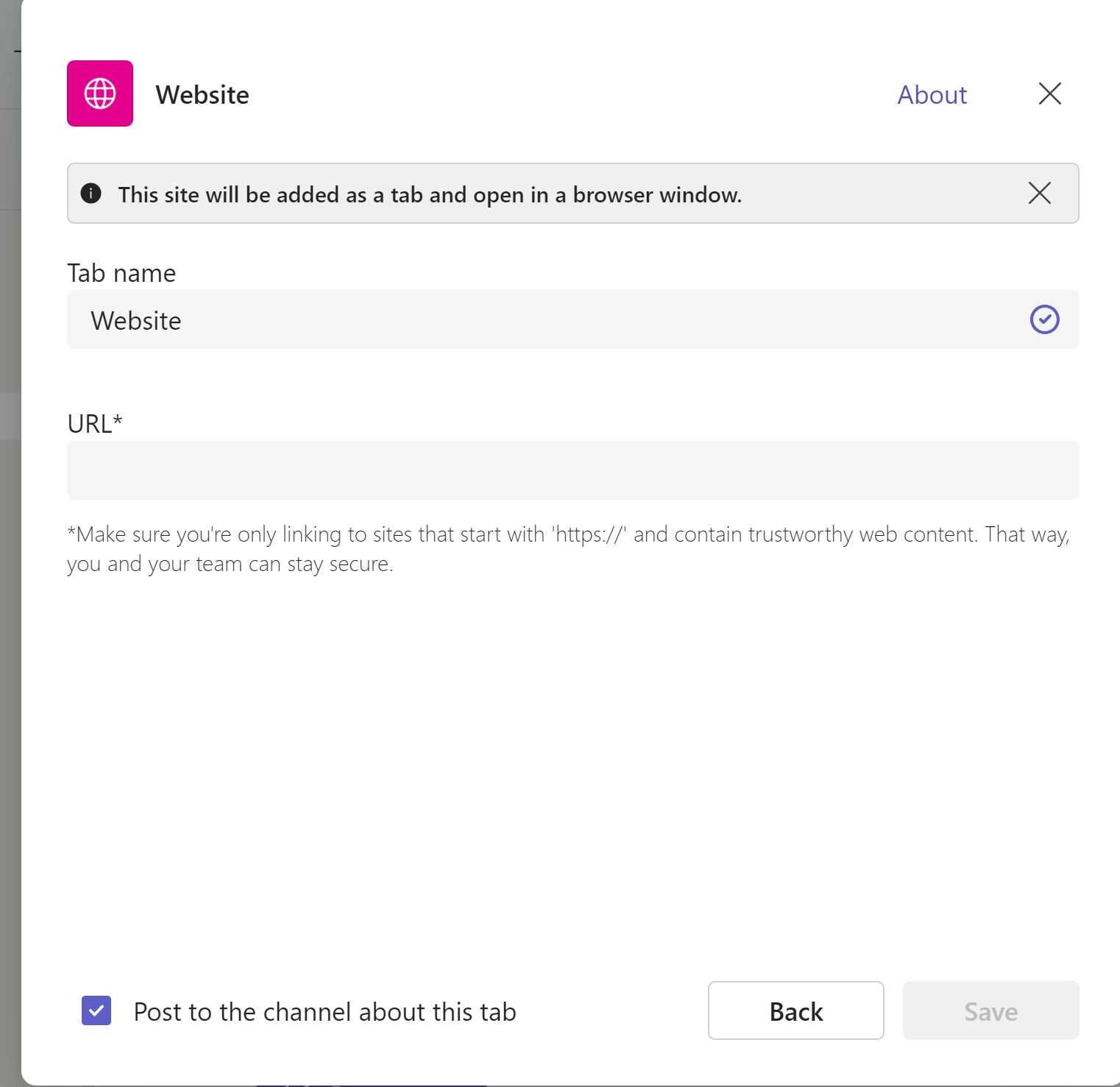
Task: Click the Website dialog title text
Action: pyautogui.click(x=202, y=95)
